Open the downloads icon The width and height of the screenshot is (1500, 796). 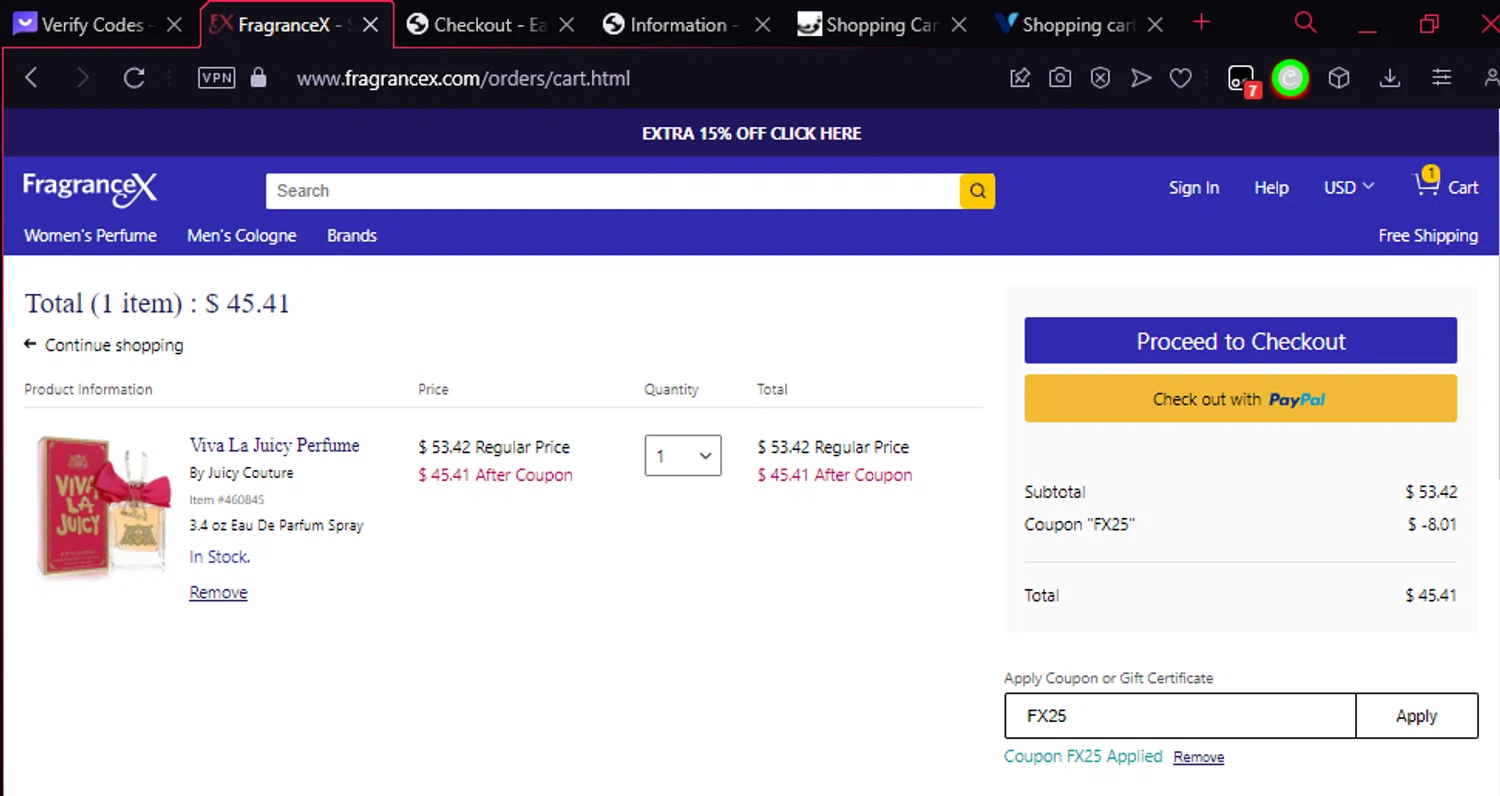coord(1390,78)
